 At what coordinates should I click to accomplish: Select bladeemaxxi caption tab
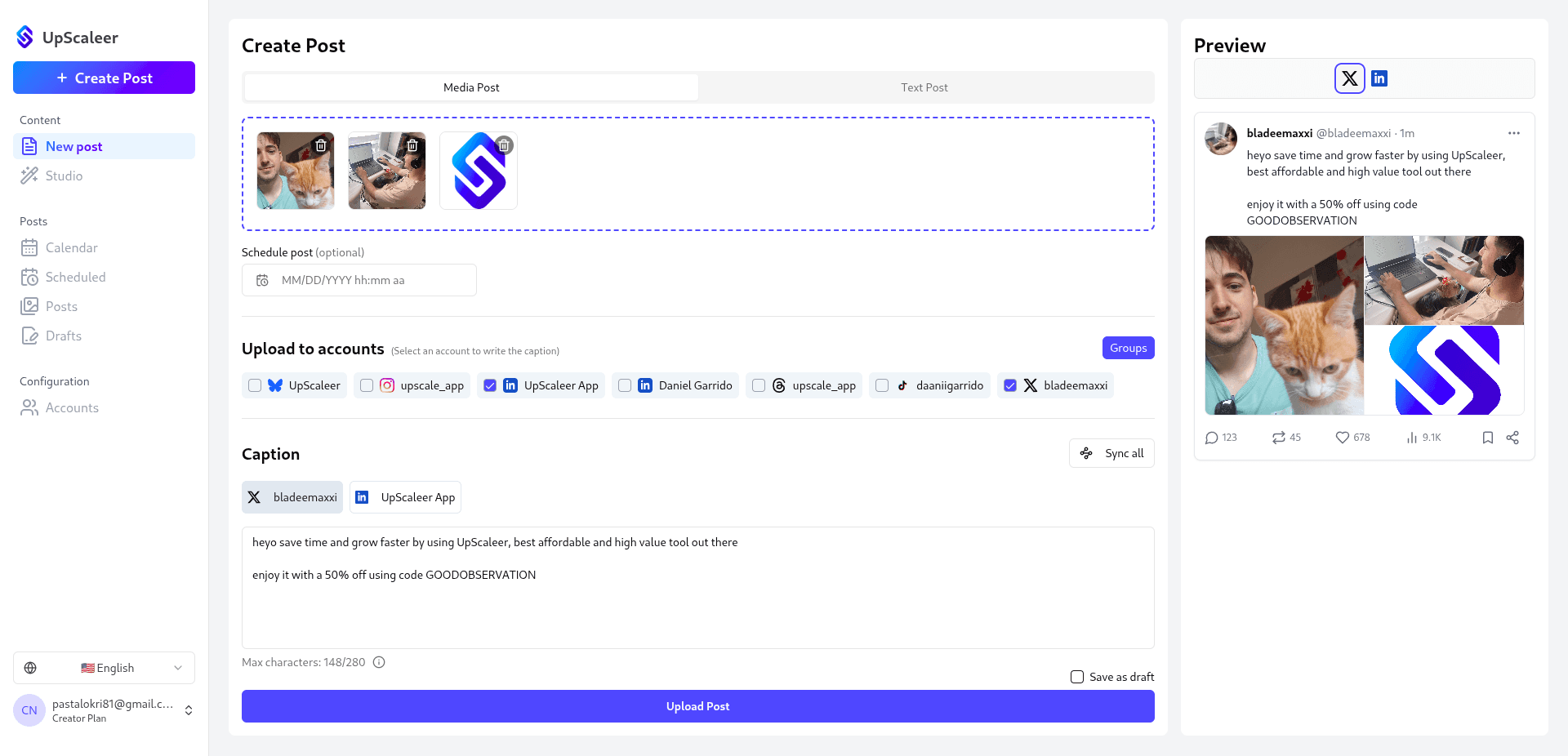[292, 497]
